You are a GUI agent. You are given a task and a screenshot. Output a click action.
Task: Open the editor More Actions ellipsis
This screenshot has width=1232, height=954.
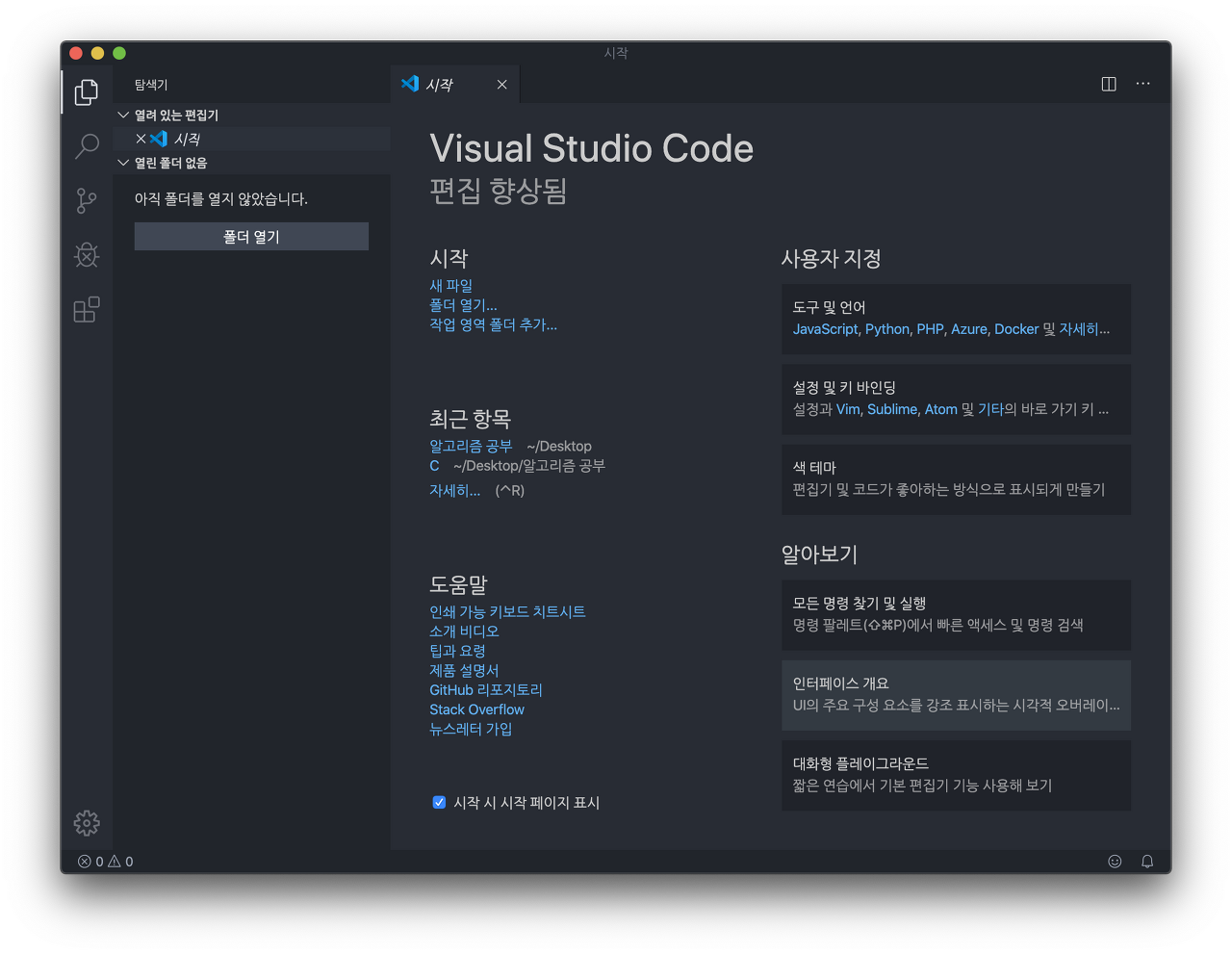(1142, 84)
